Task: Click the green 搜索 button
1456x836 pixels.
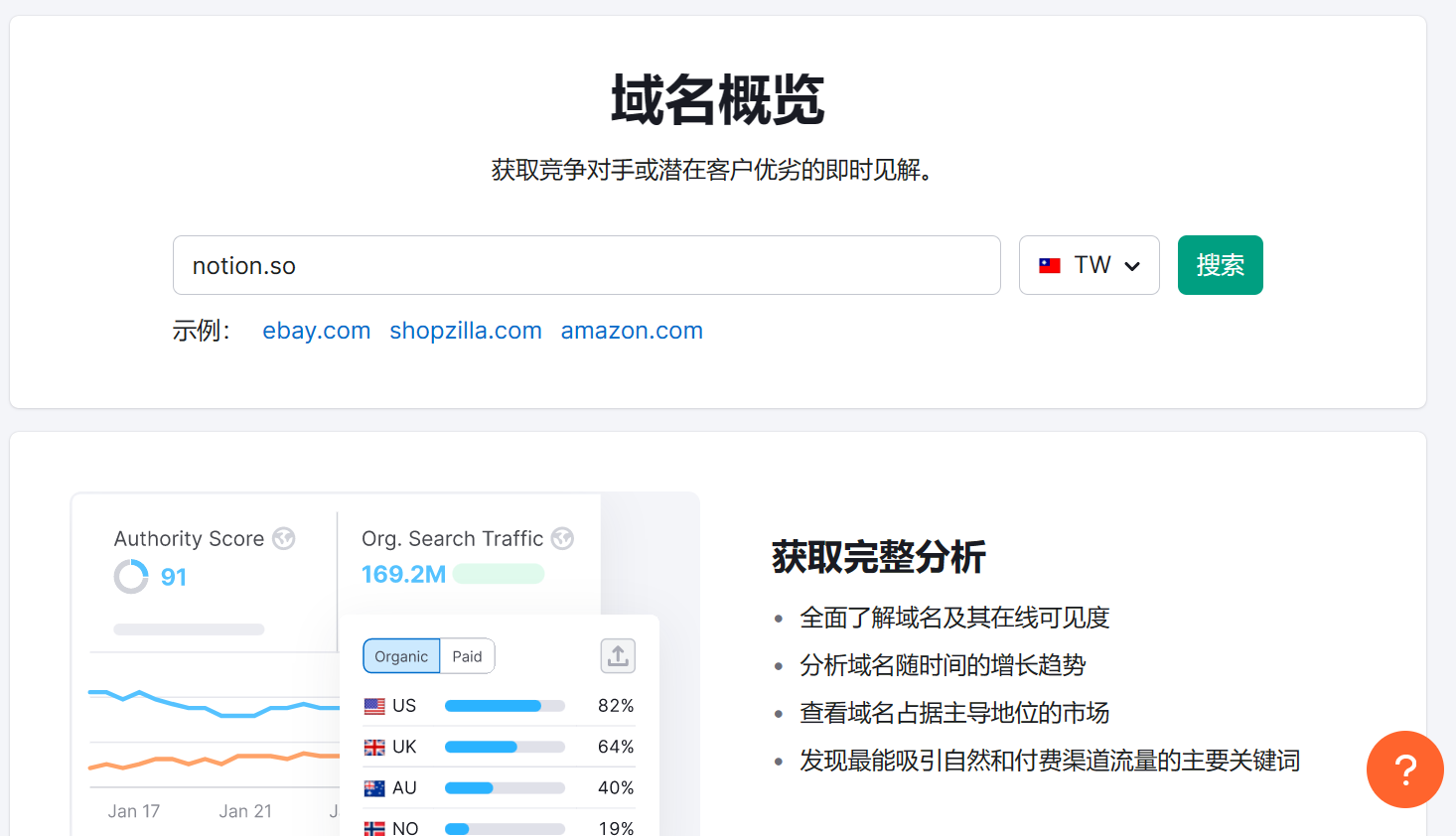Action: pyautogui.click(x=1220, y=265)
